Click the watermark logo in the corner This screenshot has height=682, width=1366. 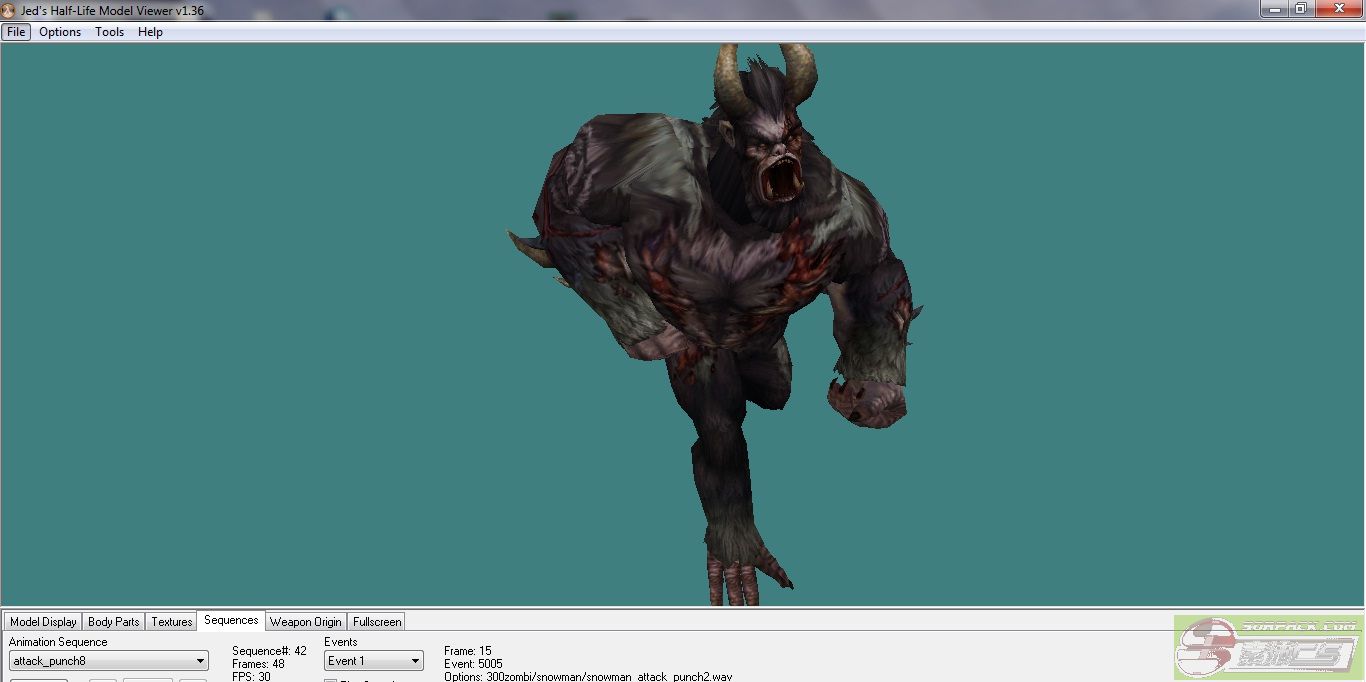point(1268,648)
